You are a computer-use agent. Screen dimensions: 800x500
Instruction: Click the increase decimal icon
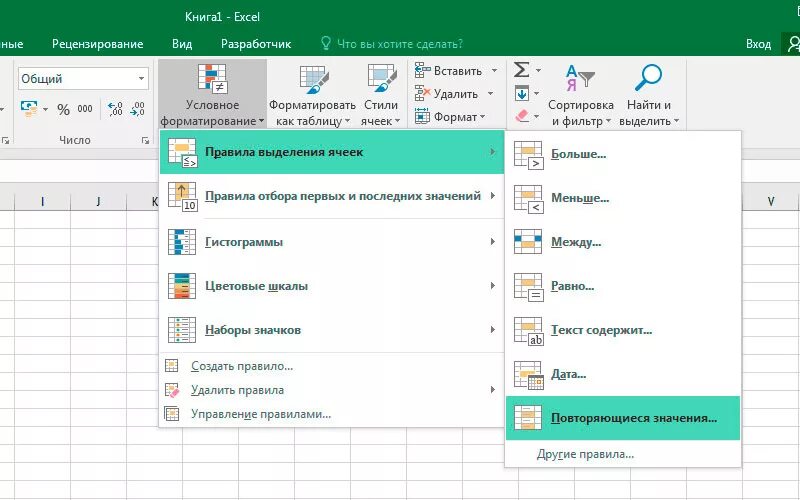coord(115,109)
